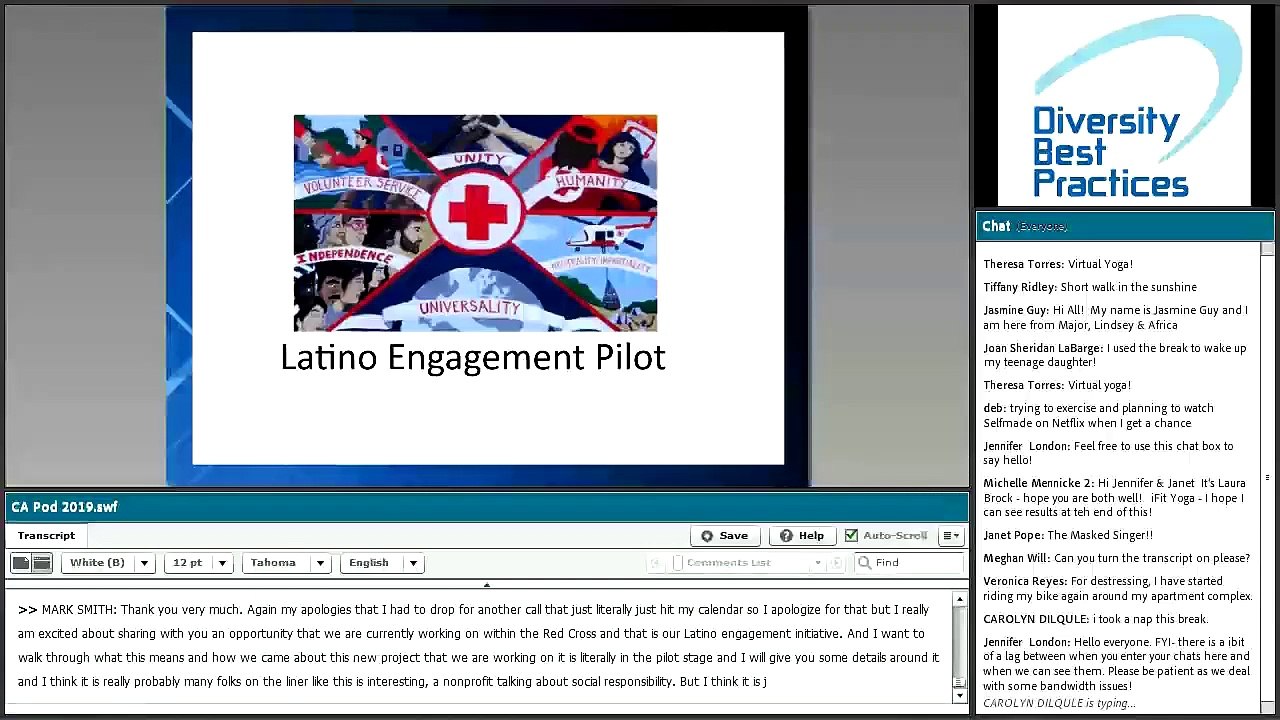Click Jasmine Guy's chat introduction message
The height and width of the screenshot is (720, 1280).
coord(1116,318)
